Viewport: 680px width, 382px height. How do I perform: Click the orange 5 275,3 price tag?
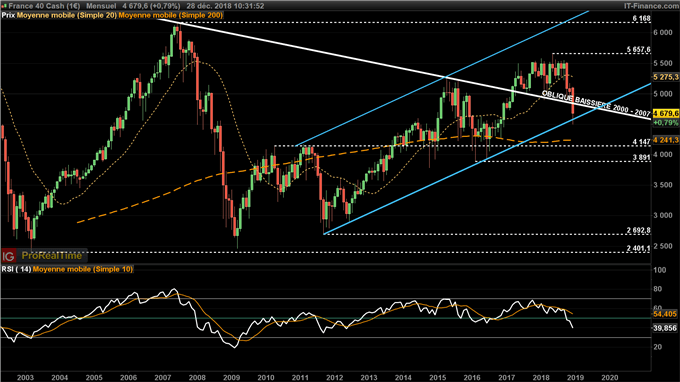pos(665,77)
